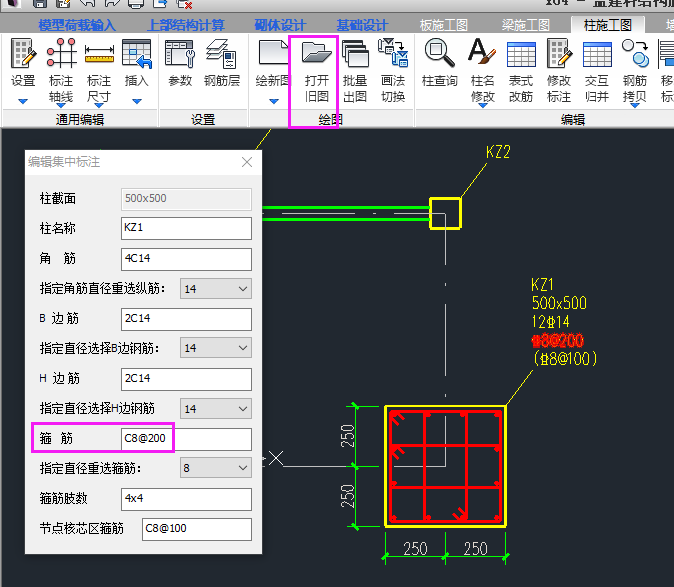Image resolution: width=674 pixels, height=587 pixels.
Task: Expand the 标注尺寸 dropdown arrow
Action: click(x=99, y=105)
